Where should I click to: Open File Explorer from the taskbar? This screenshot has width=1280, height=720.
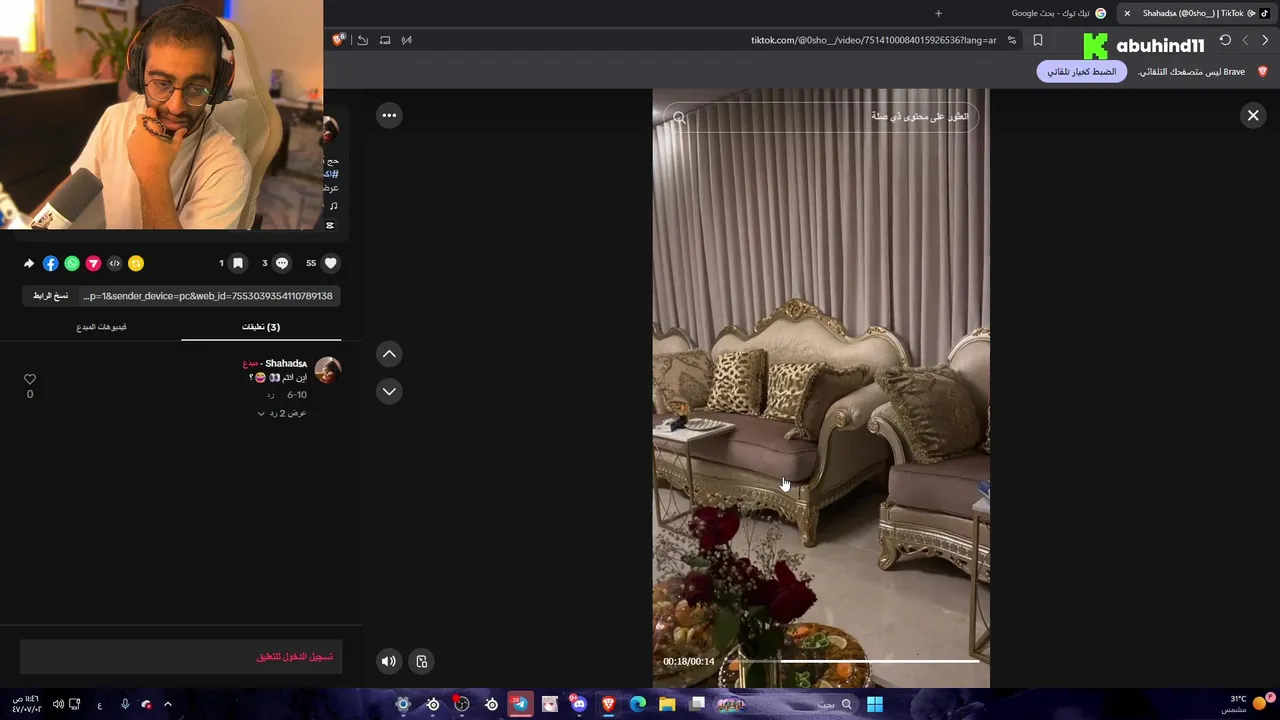pos(667,704)
